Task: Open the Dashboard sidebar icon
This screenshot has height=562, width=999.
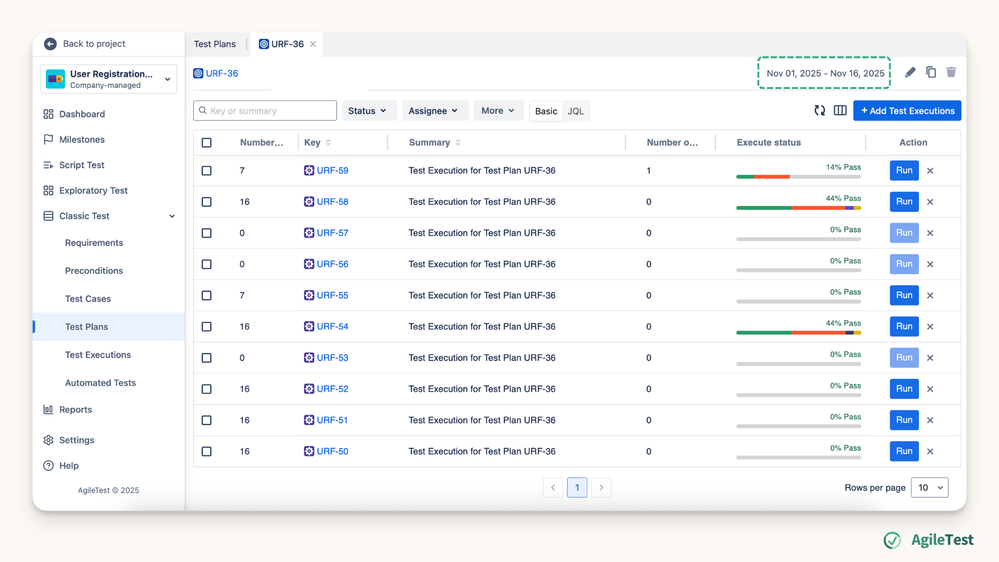Action: click(x=48, y=114)
